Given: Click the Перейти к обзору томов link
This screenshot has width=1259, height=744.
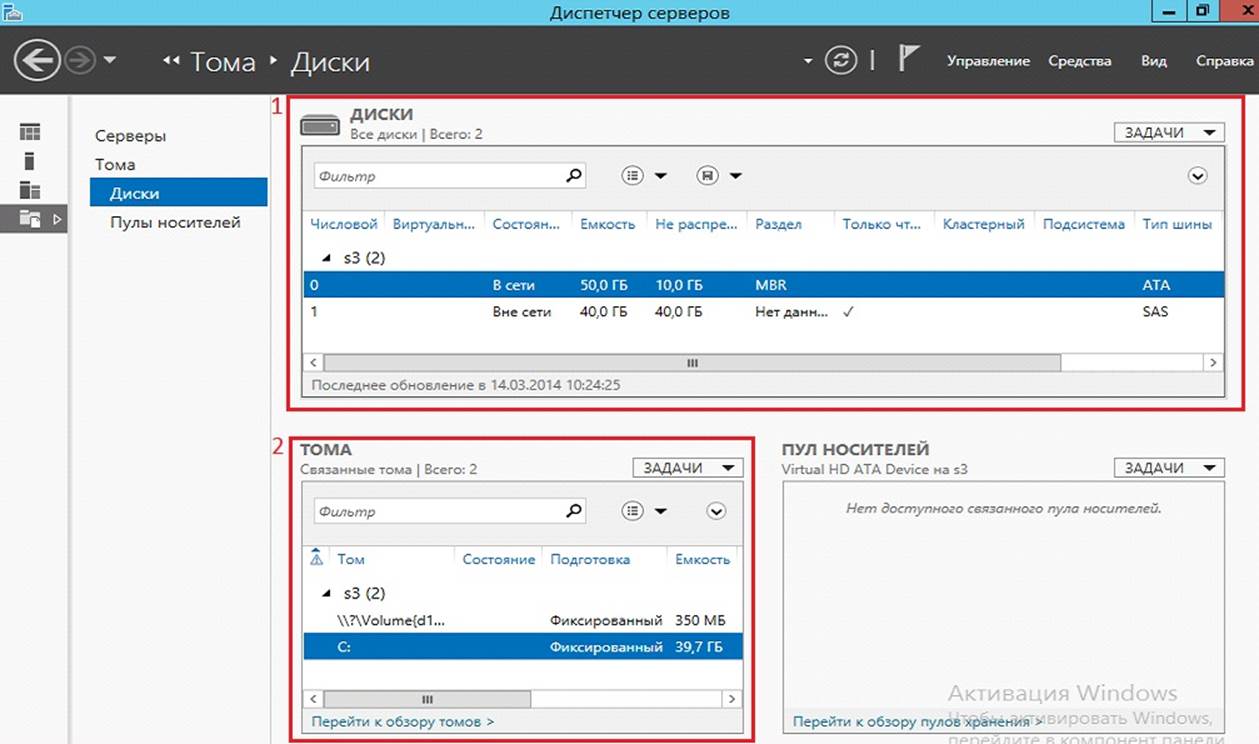Looking at the screenshot, I should pyautogui.click(x=402, y=721).
